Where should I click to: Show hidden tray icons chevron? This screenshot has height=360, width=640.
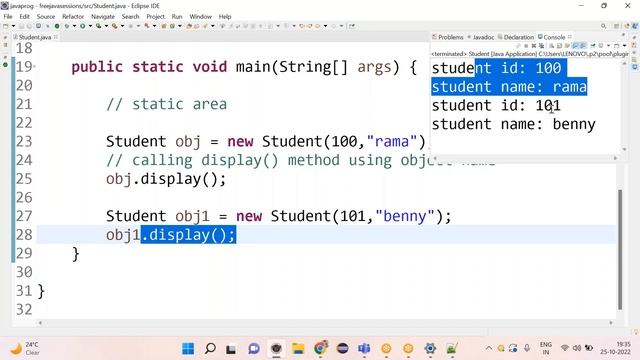[x=488, y=348]
